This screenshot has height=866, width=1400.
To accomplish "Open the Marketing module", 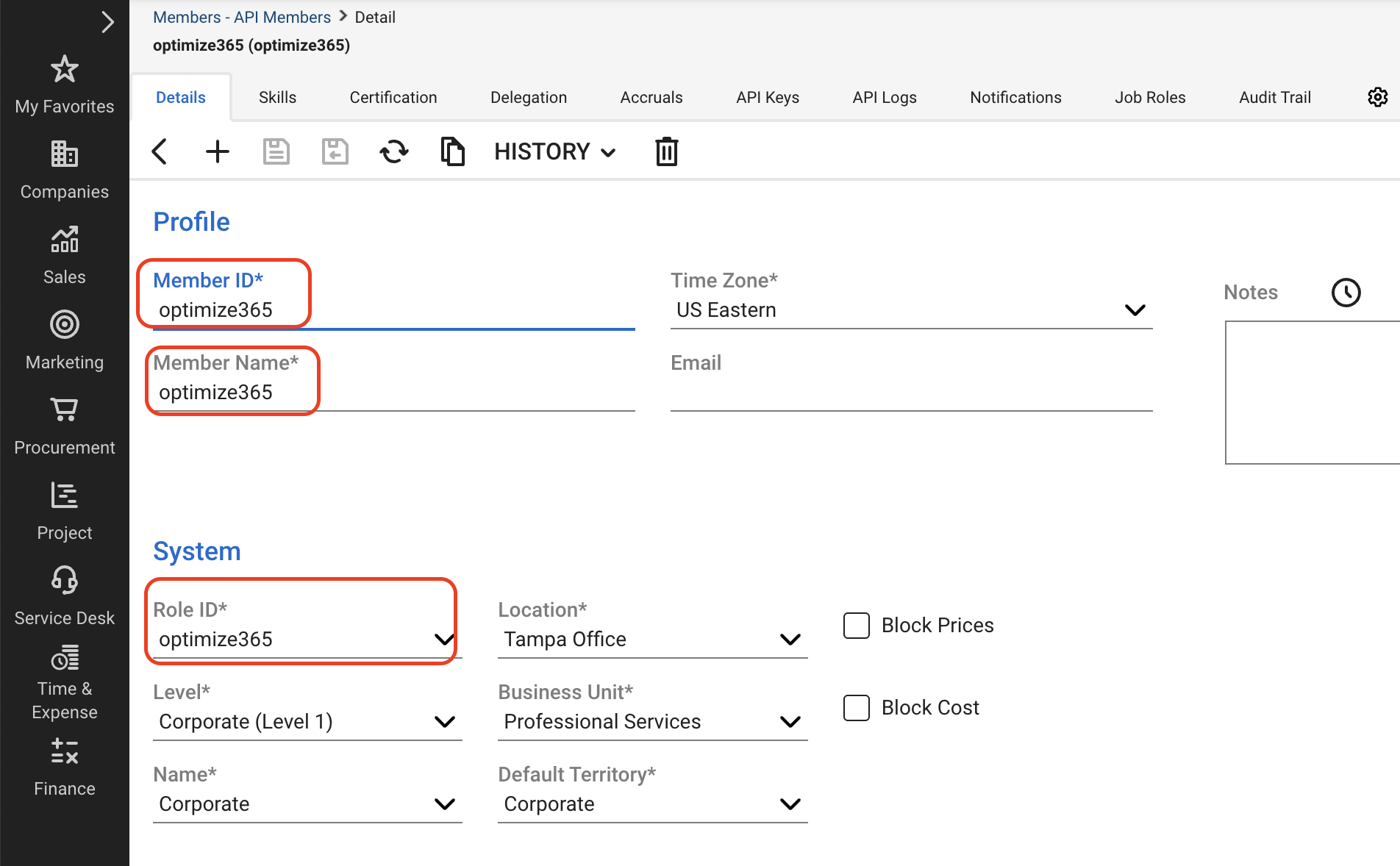I will click(x=65, y=341).
